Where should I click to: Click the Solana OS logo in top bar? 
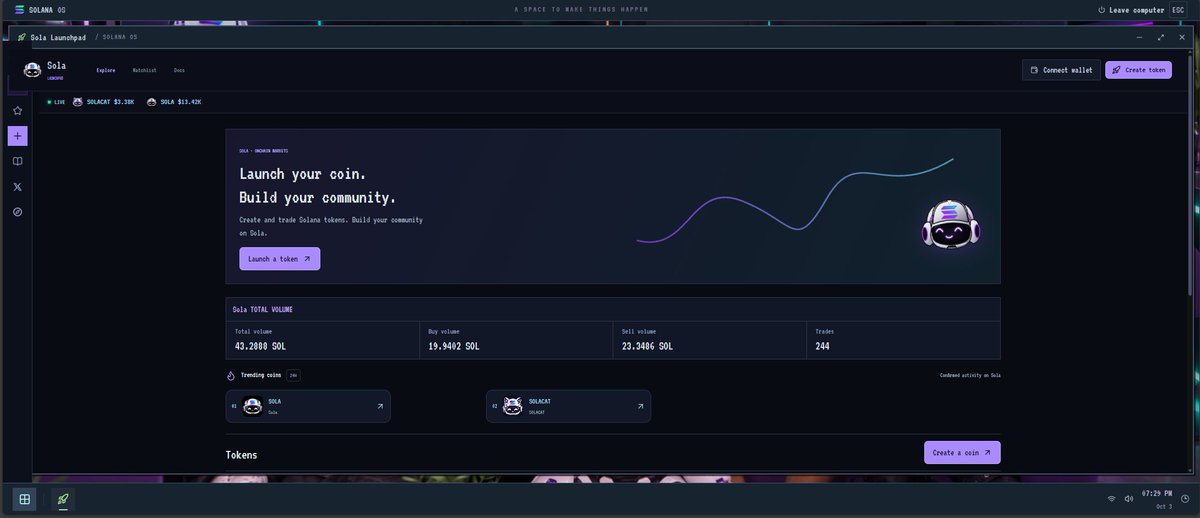pyautogui.click(x=20, y=10)
